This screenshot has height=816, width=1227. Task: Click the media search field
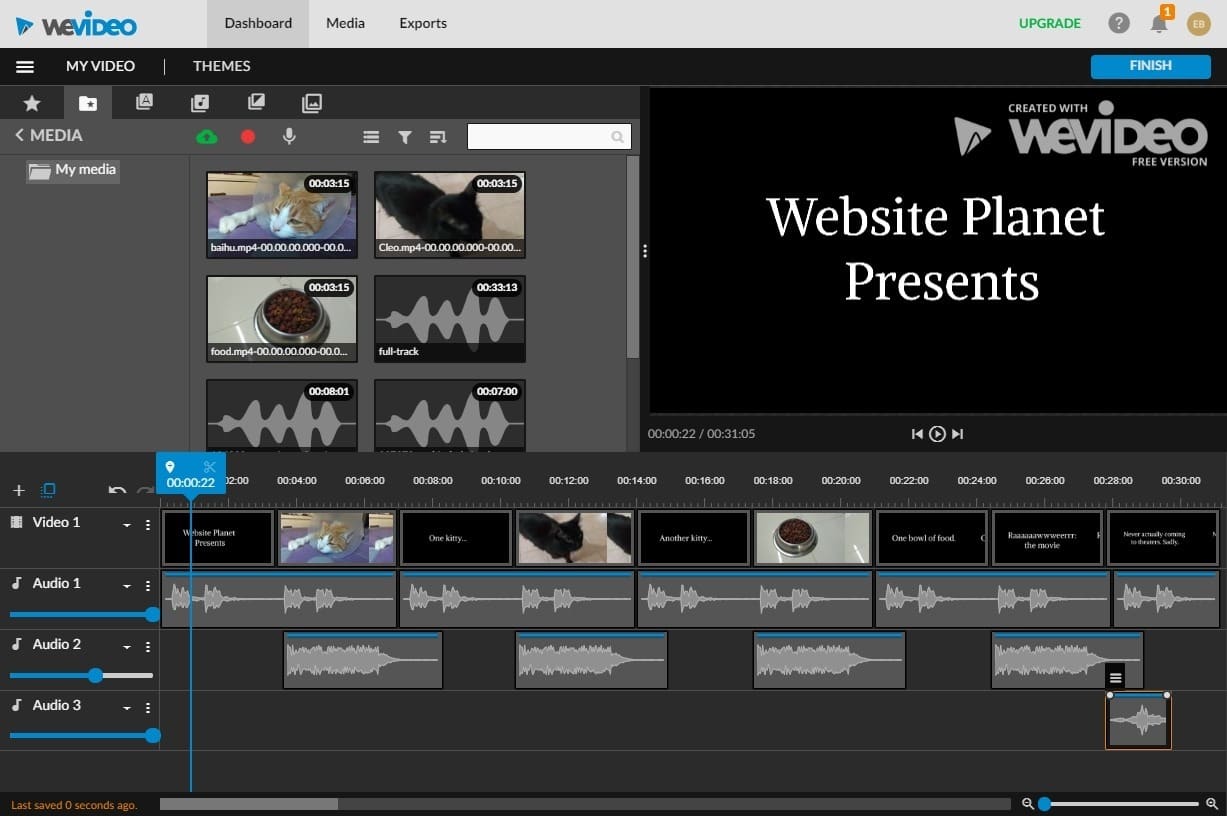tap(549, 137)
